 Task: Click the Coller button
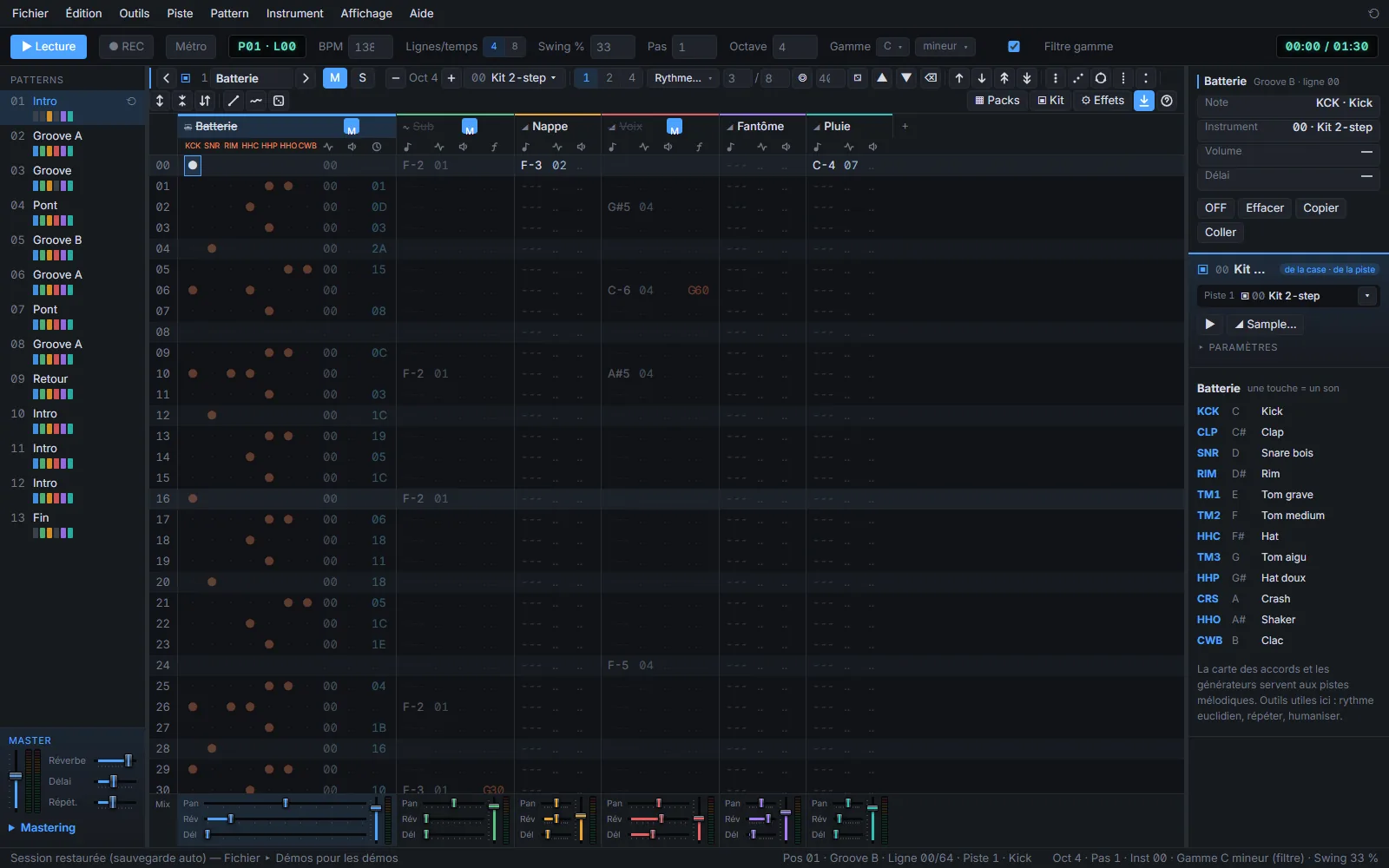pyautogui.click(x=1221, y=233)
